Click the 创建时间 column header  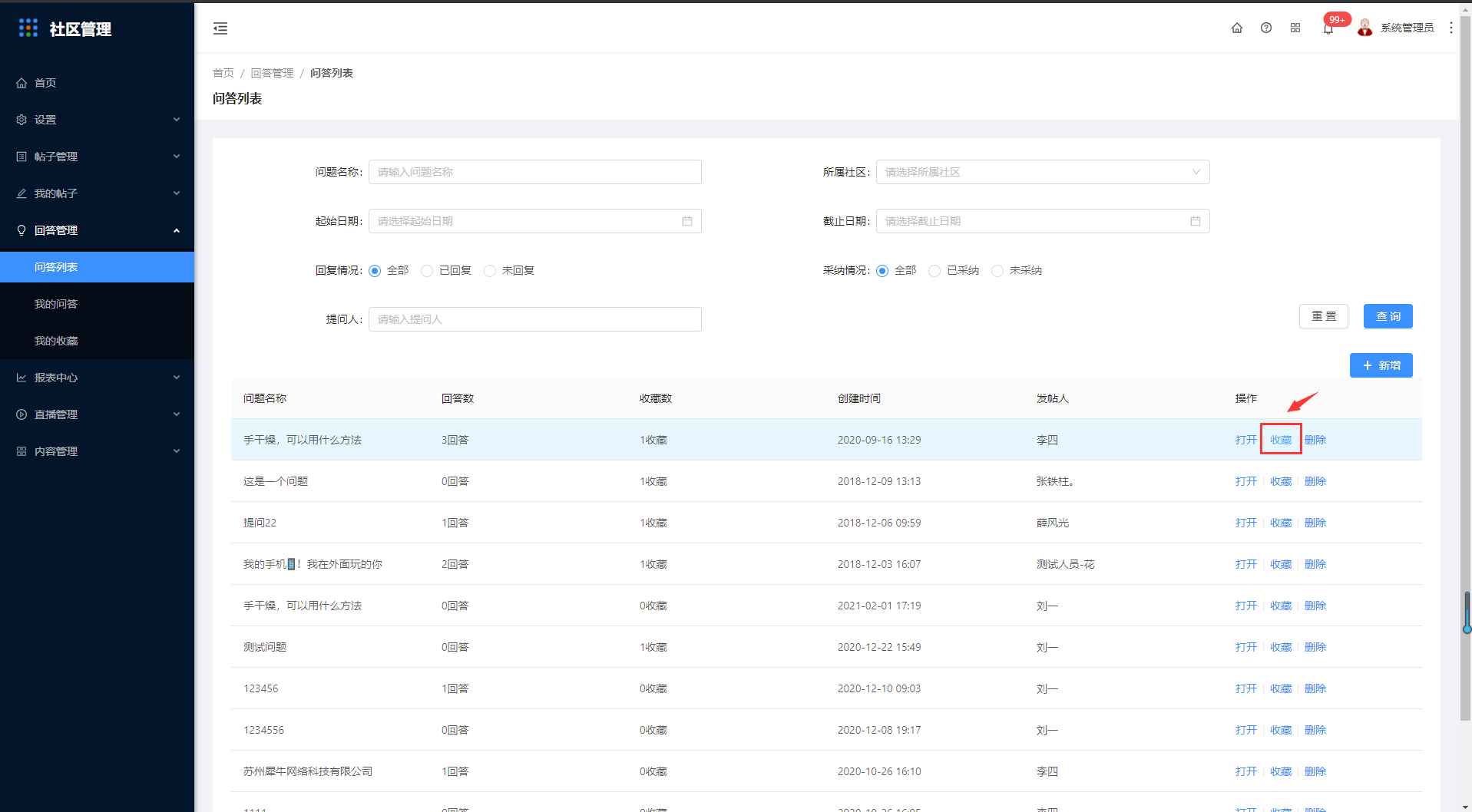pyautogui.click(x=859, y=398)
